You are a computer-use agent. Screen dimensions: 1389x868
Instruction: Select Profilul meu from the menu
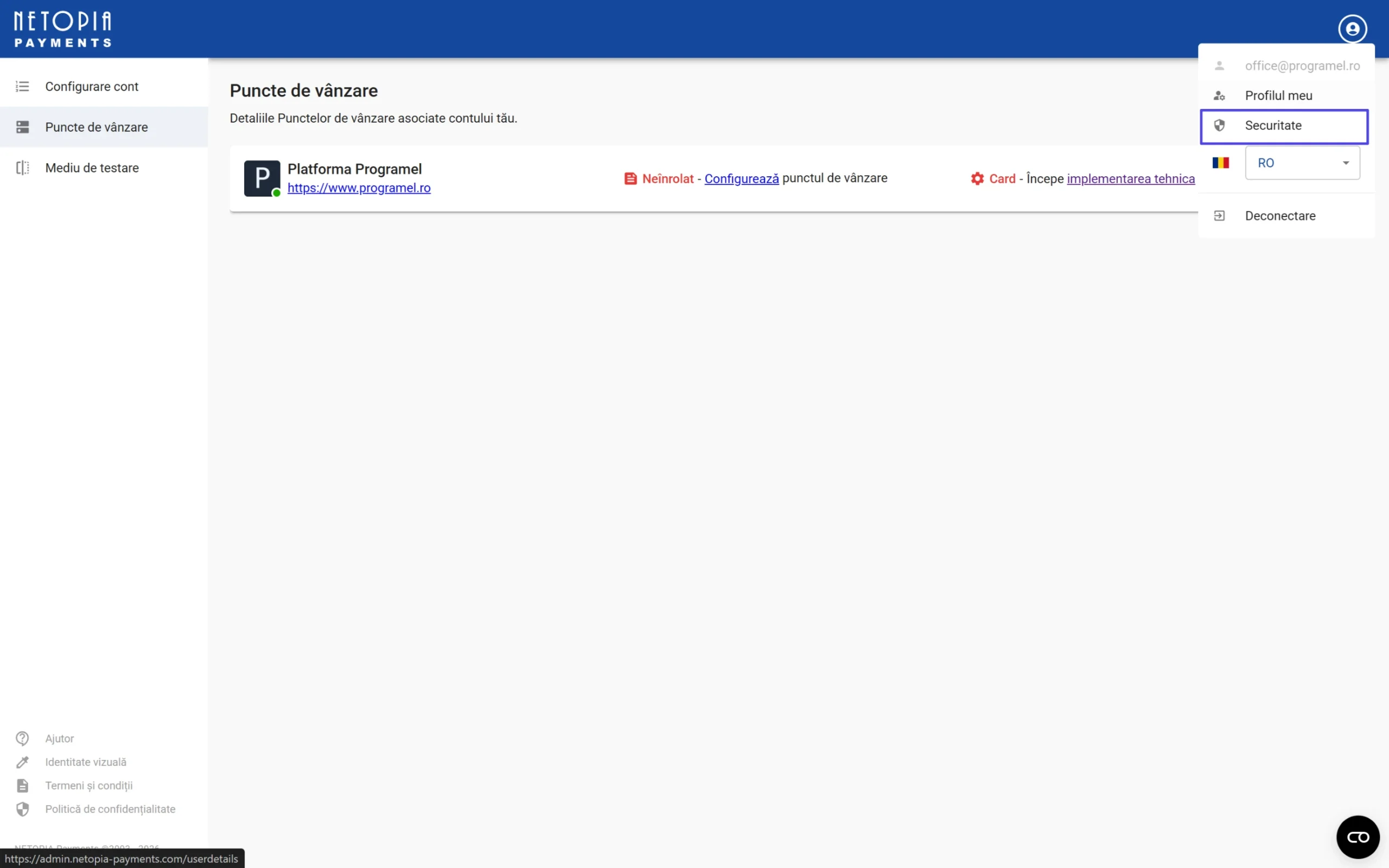coord(1278,95)
